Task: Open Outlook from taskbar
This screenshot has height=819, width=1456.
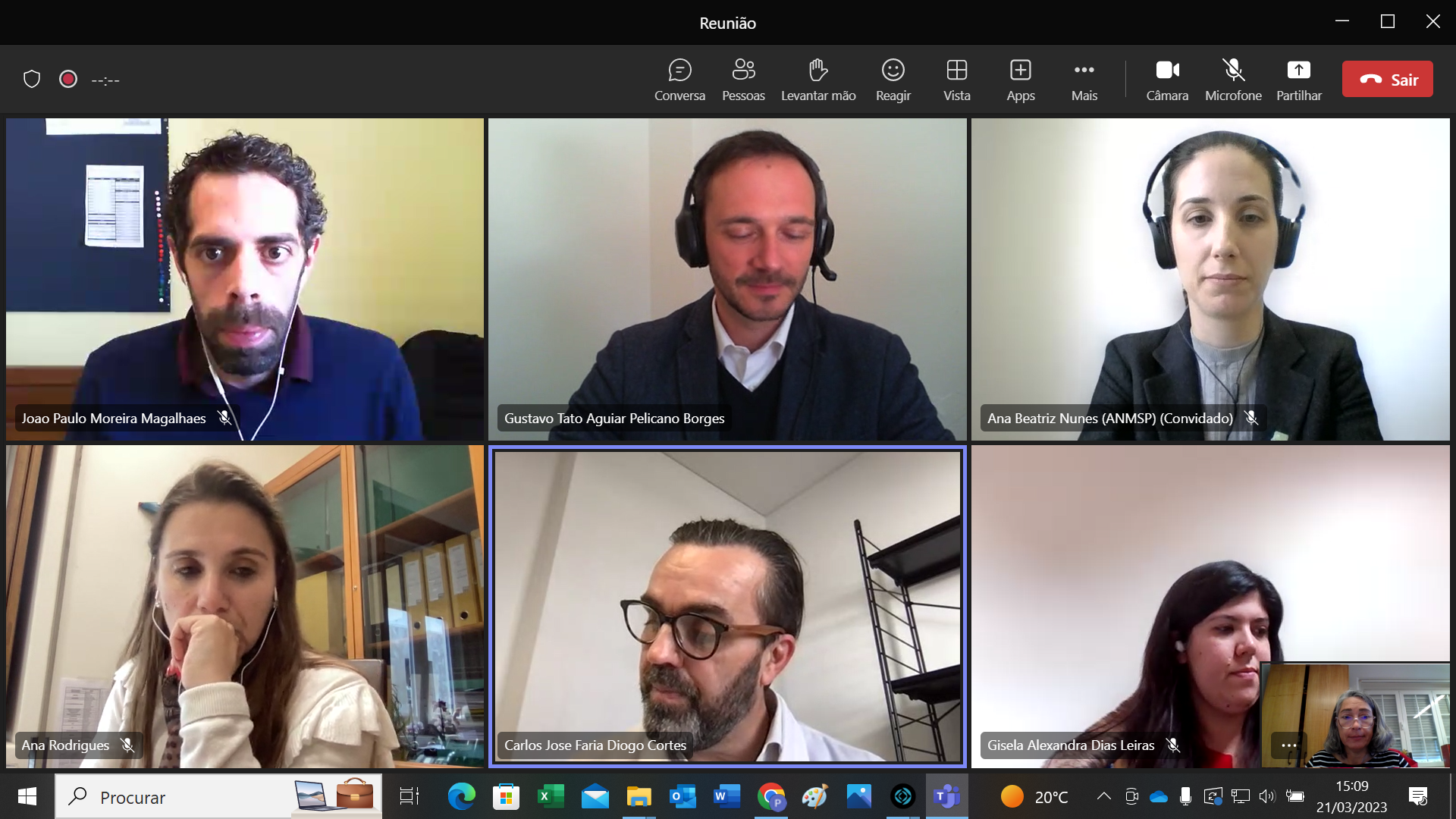Action: pyautogui.click(x=682, y=796)
